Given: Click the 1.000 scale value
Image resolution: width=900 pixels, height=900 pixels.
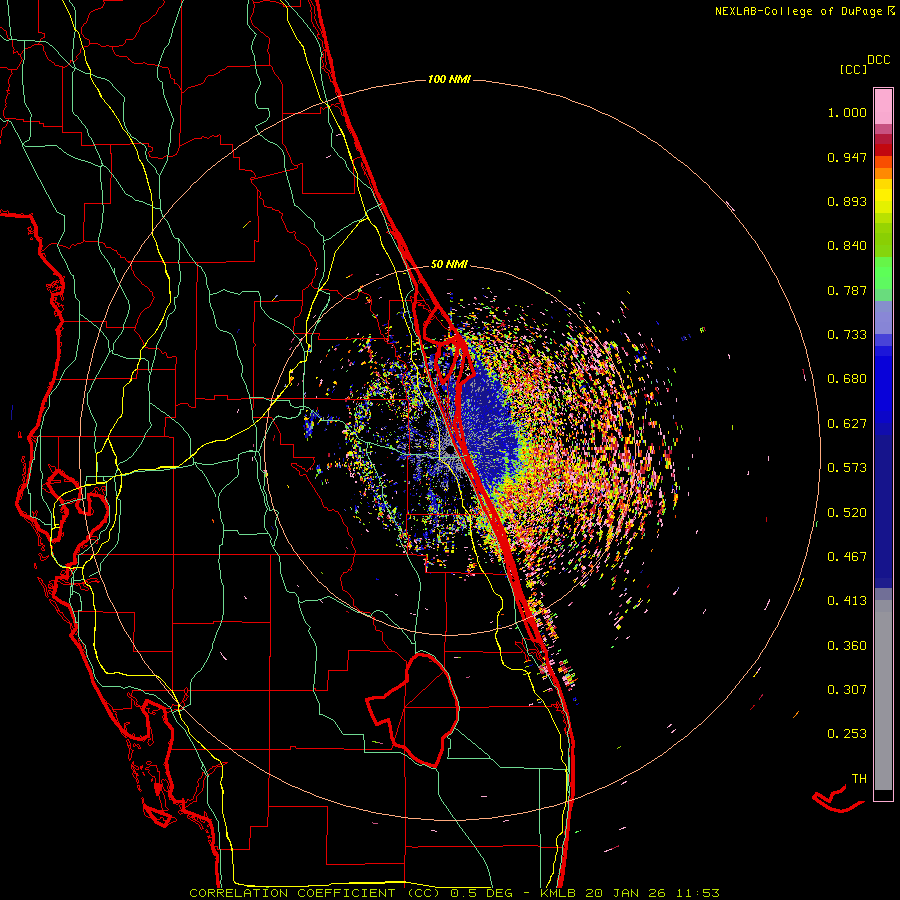Looking at the screenshot, I should coord(847,112).
